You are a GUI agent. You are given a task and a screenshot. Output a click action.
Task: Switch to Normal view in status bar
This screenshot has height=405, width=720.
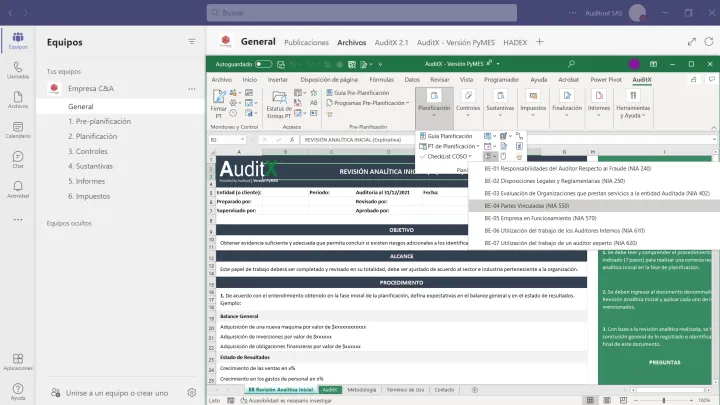pos(590,400)
